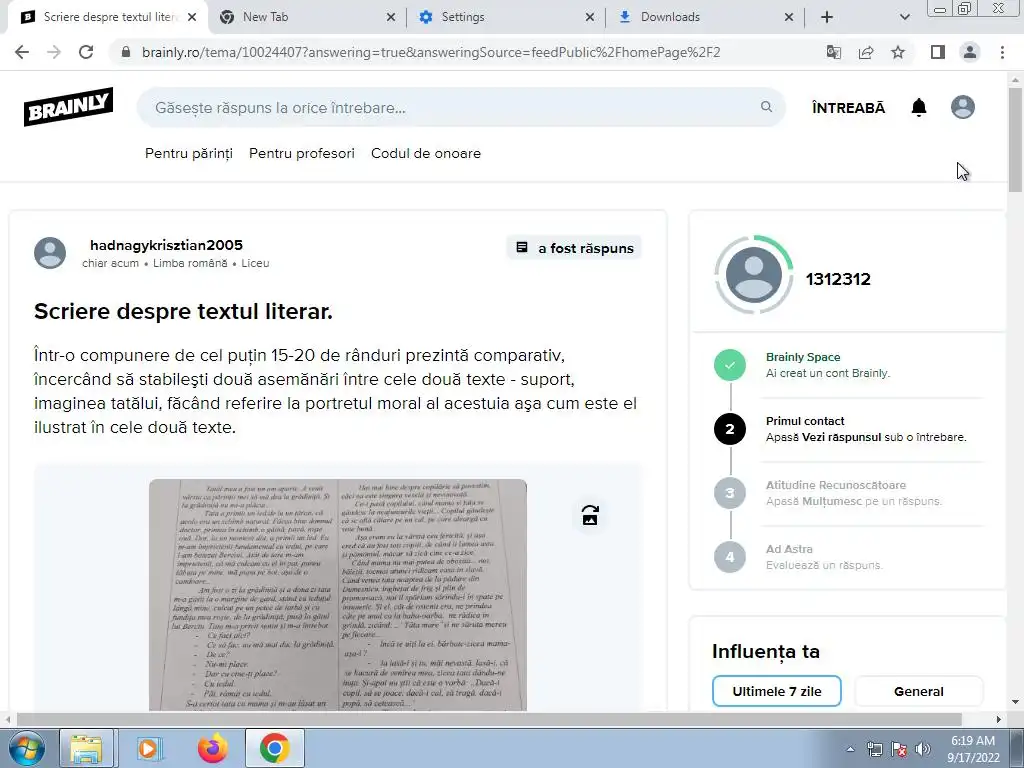This screenshot has width=1024, height=768.
Task: Rotate the attached image
Action: coord(590,515)
